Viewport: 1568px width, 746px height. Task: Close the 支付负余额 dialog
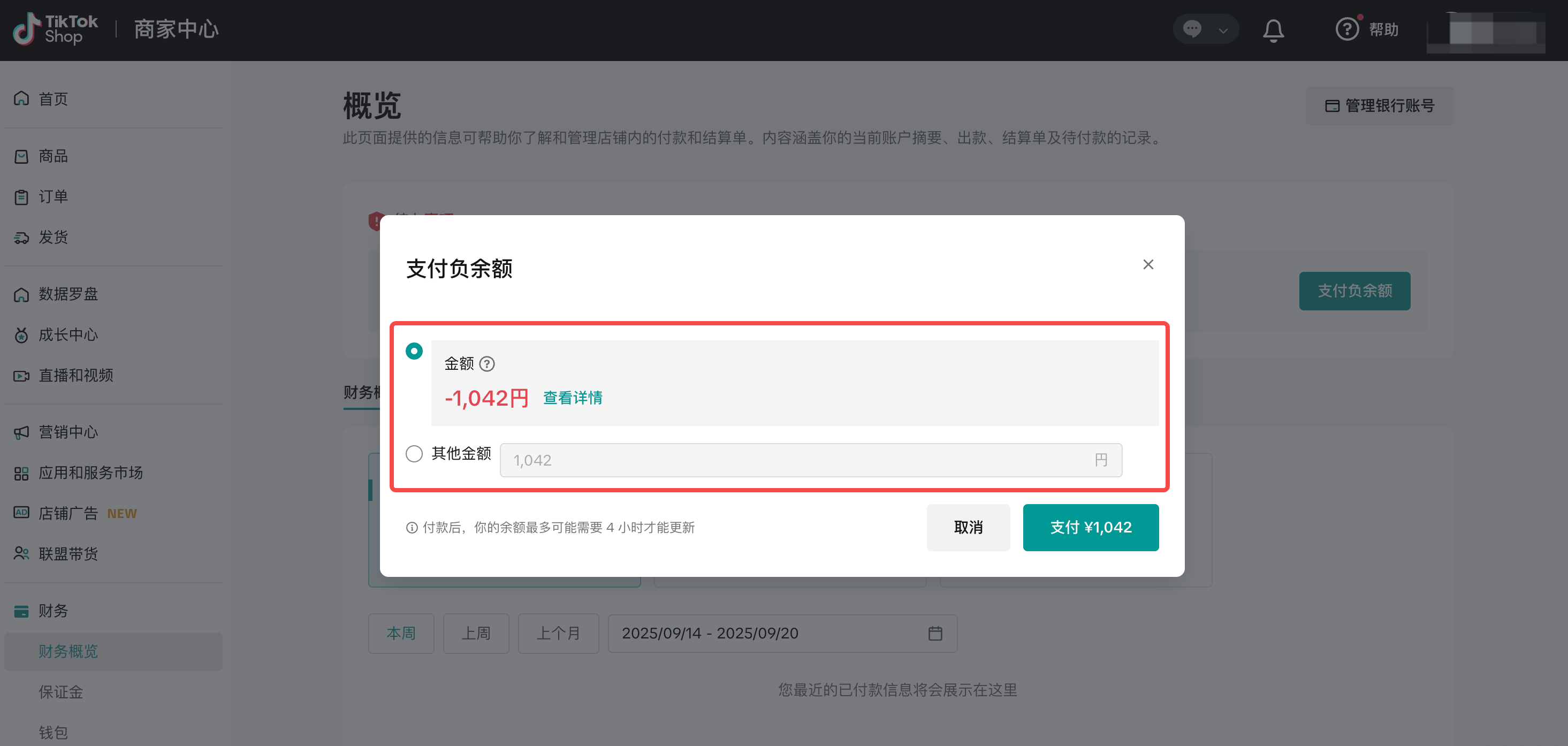click(x=1147, y=265)
